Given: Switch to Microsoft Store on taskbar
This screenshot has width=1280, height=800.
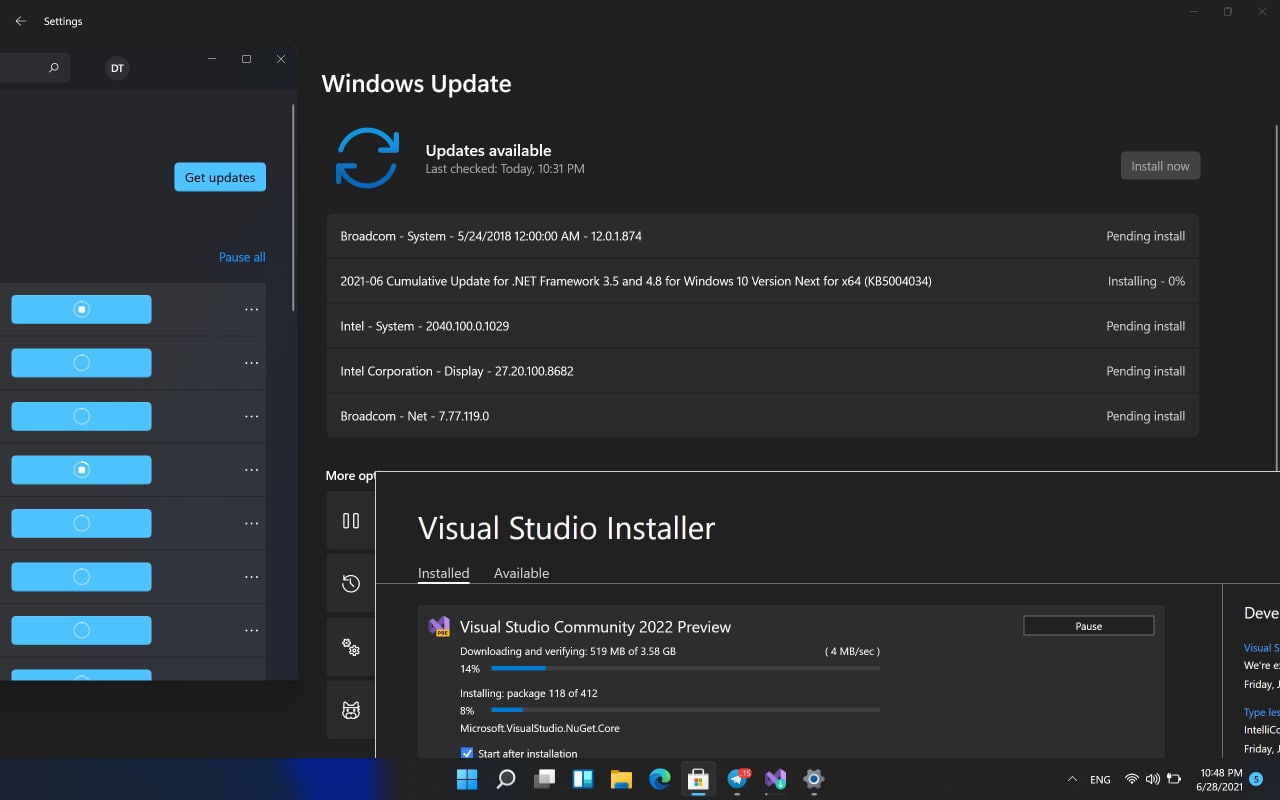Looking at the screenshot, I should coord(698,779).
